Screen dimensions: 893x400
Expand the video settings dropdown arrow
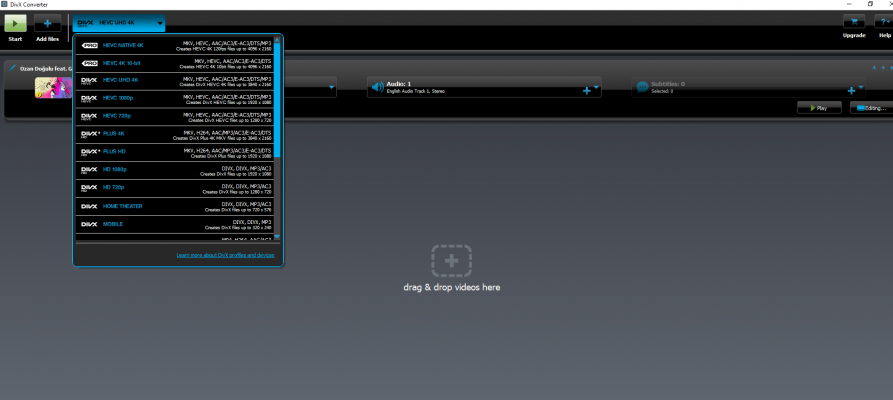(331, 88)
